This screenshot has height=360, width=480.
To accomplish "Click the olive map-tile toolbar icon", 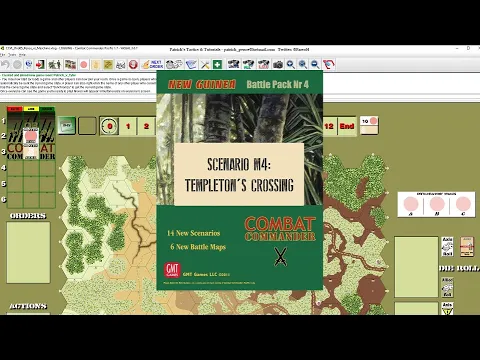I will pos(108,64).
